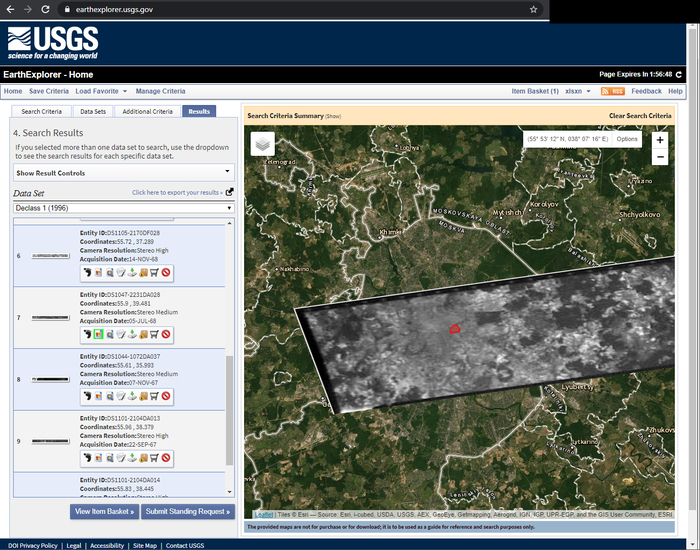Switch to the Additional Criteria tab
Screen dimensions: 700x550
(x=148, y=111)
